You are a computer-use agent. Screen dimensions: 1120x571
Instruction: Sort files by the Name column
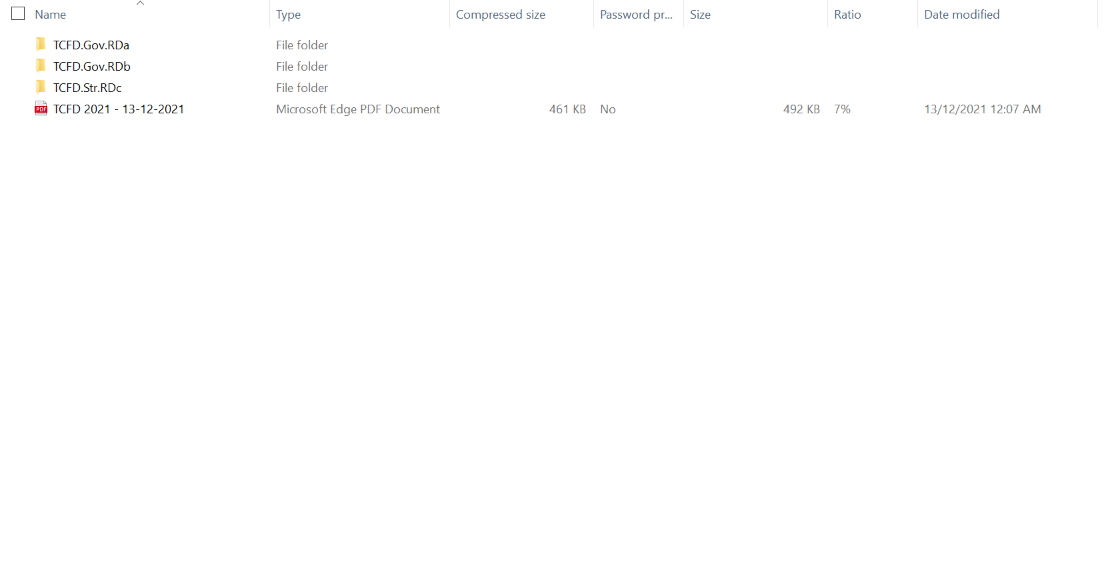point(50,14)
